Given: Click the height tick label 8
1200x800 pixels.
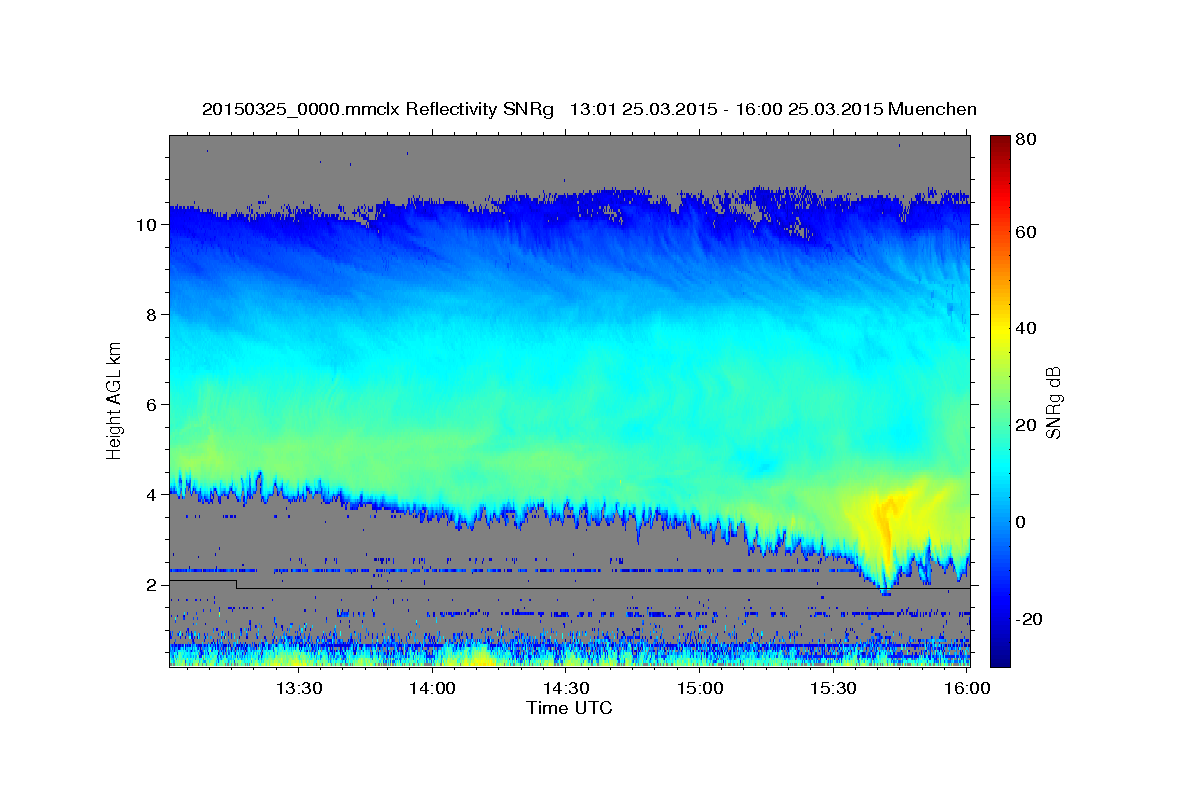Looking at the screenshot, I should (152, 315).
